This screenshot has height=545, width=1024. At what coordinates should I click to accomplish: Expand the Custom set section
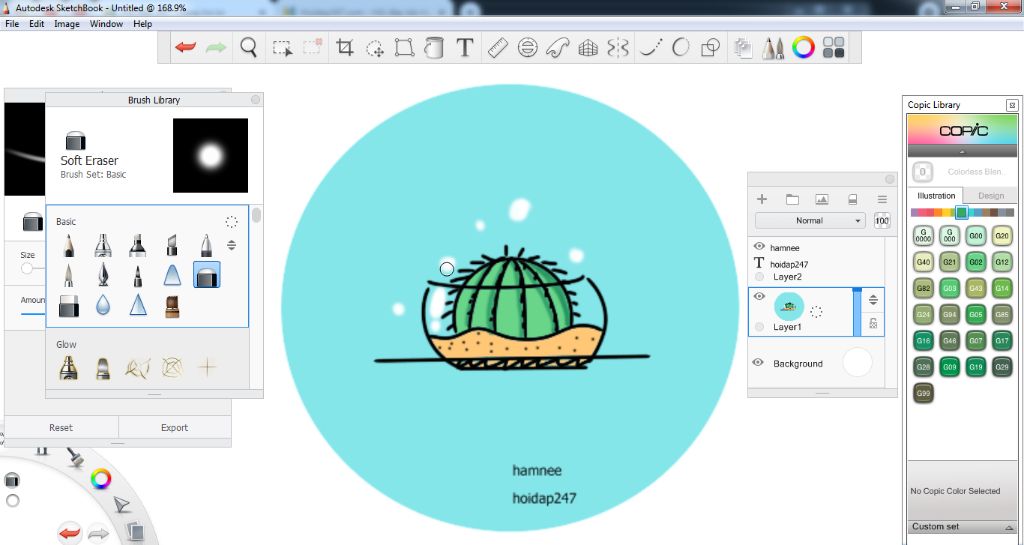tap(963, 526)
